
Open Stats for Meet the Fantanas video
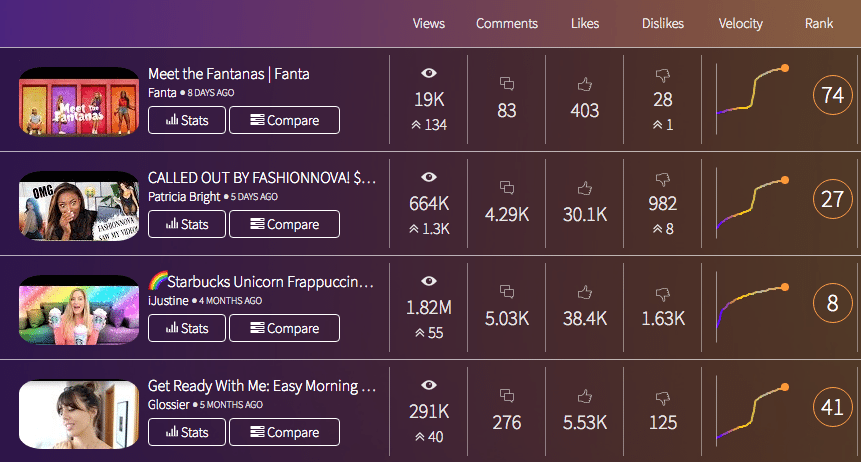coord(187,120)
